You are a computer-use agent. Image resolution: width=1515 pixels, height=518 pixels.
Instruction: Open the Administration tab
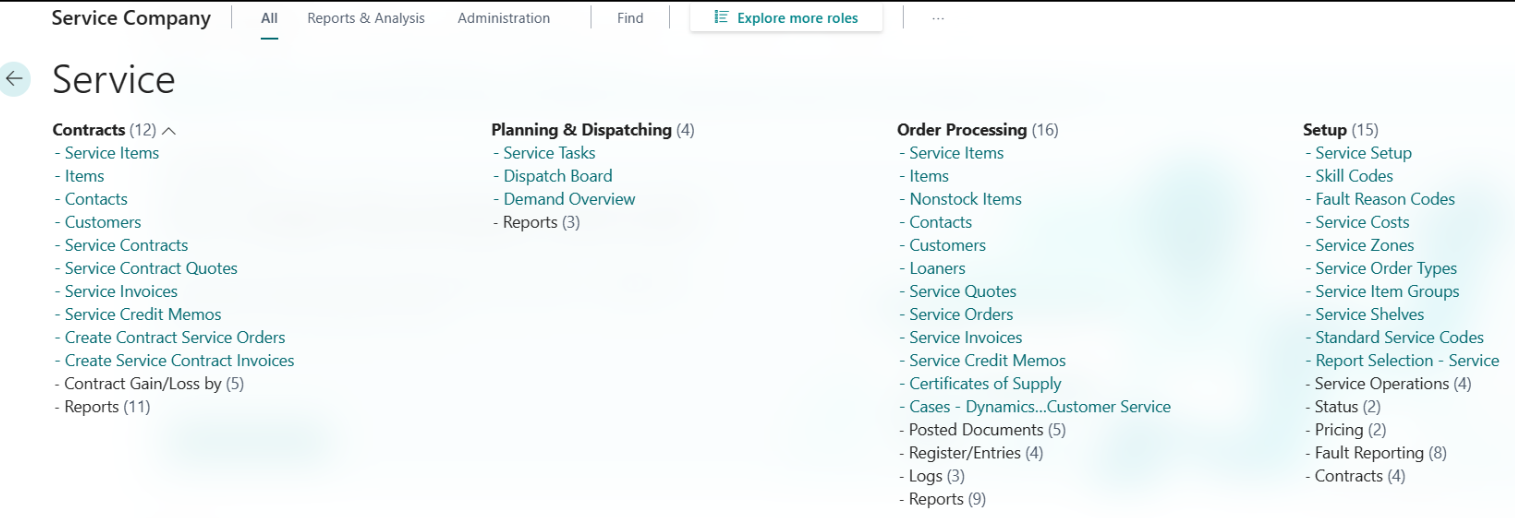tap(503, 18)
